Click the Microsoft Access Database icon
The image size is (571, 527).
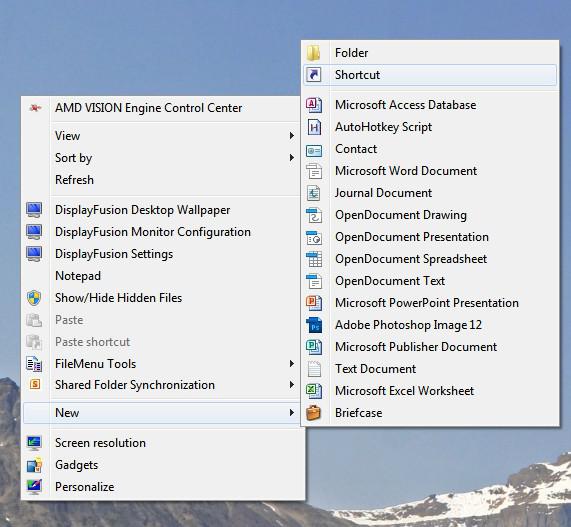coord(314,105)
